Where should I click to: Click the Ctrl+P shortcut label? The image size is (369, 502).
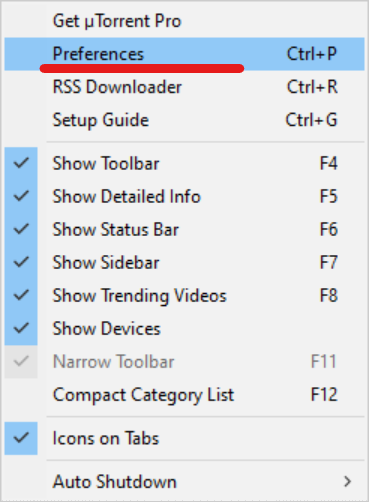point(312,54)
